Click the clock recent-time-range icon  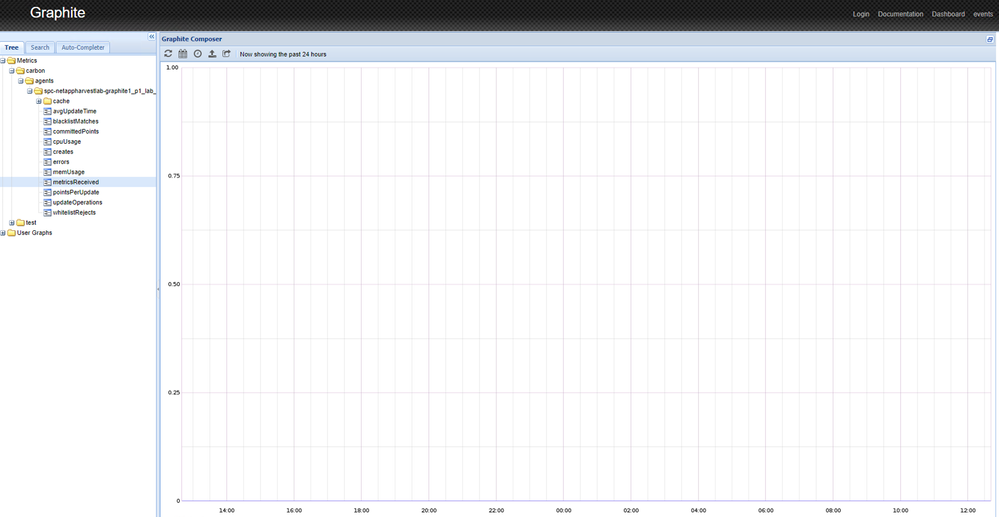point(198,54)
